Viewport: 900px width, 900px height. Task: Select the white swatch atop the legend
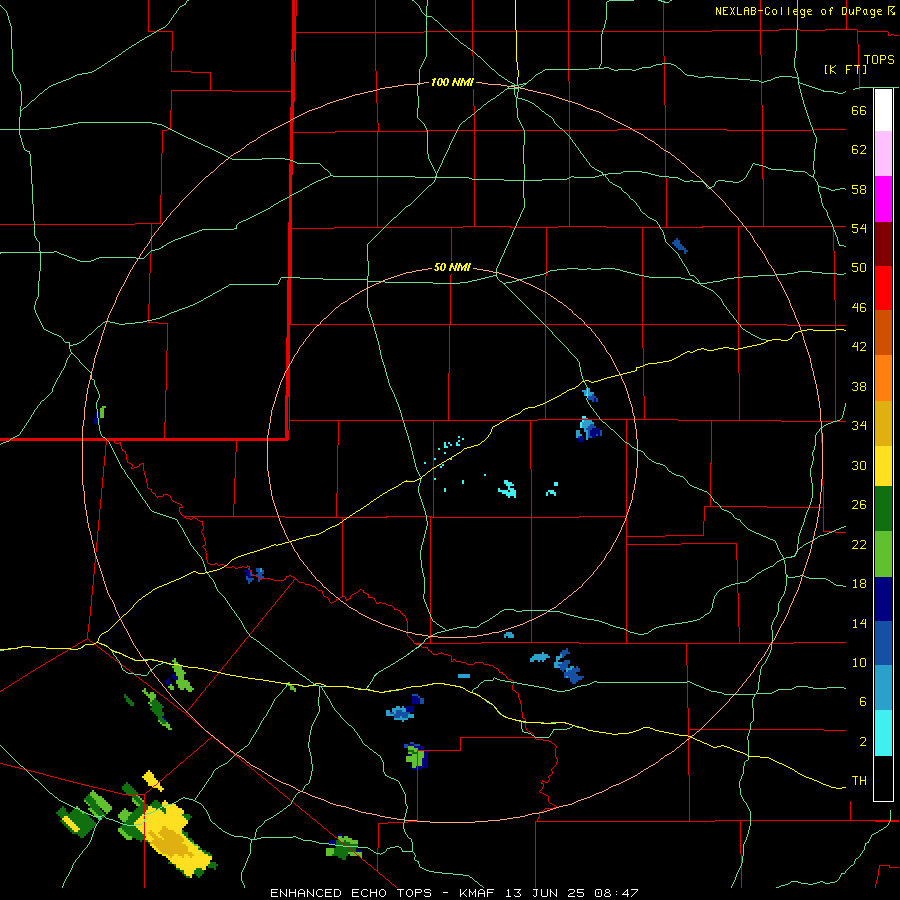coord(883,110)
